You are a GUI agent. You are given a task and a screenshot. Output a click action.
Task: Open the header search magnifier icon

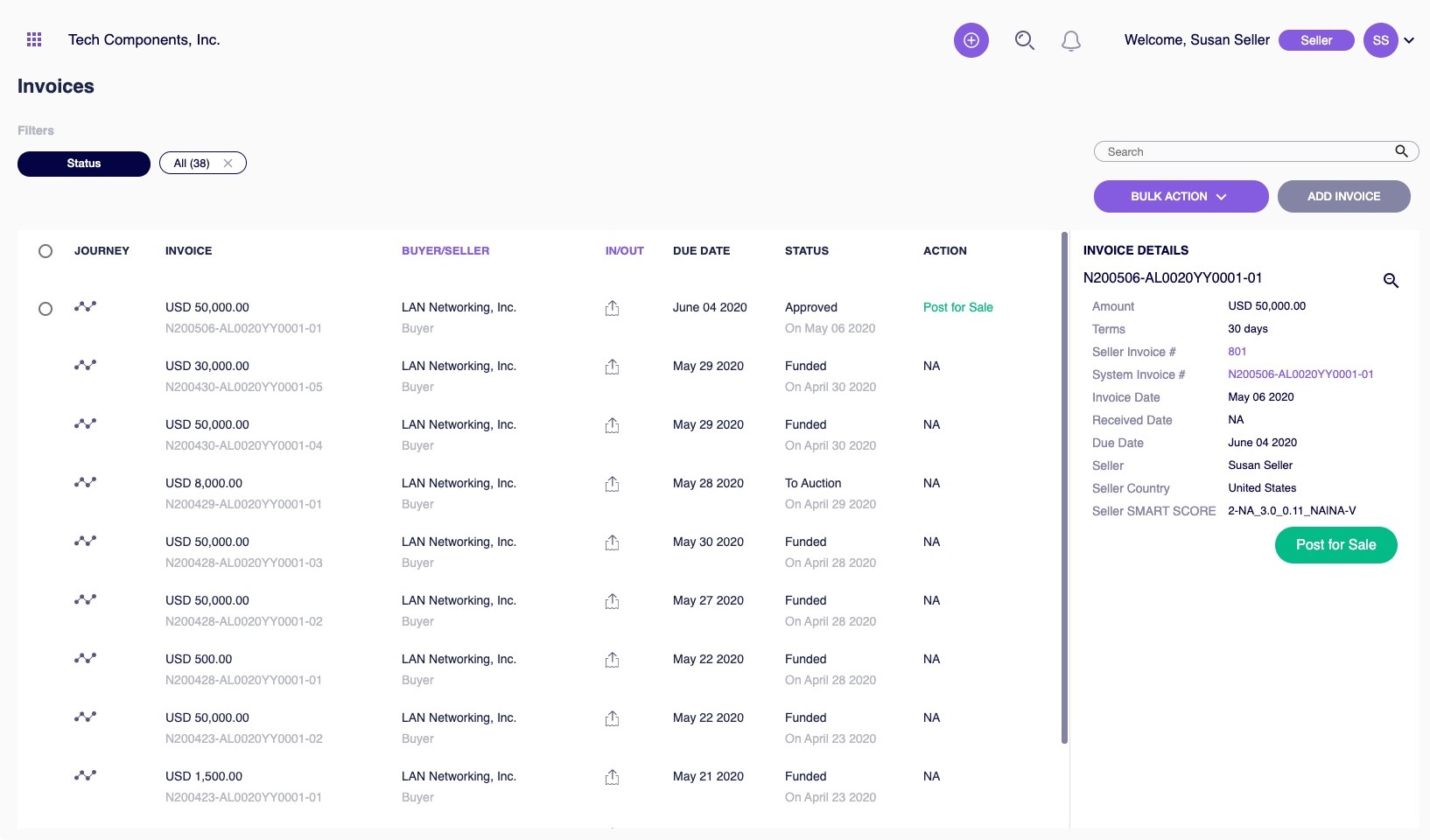click(1024, 40)
